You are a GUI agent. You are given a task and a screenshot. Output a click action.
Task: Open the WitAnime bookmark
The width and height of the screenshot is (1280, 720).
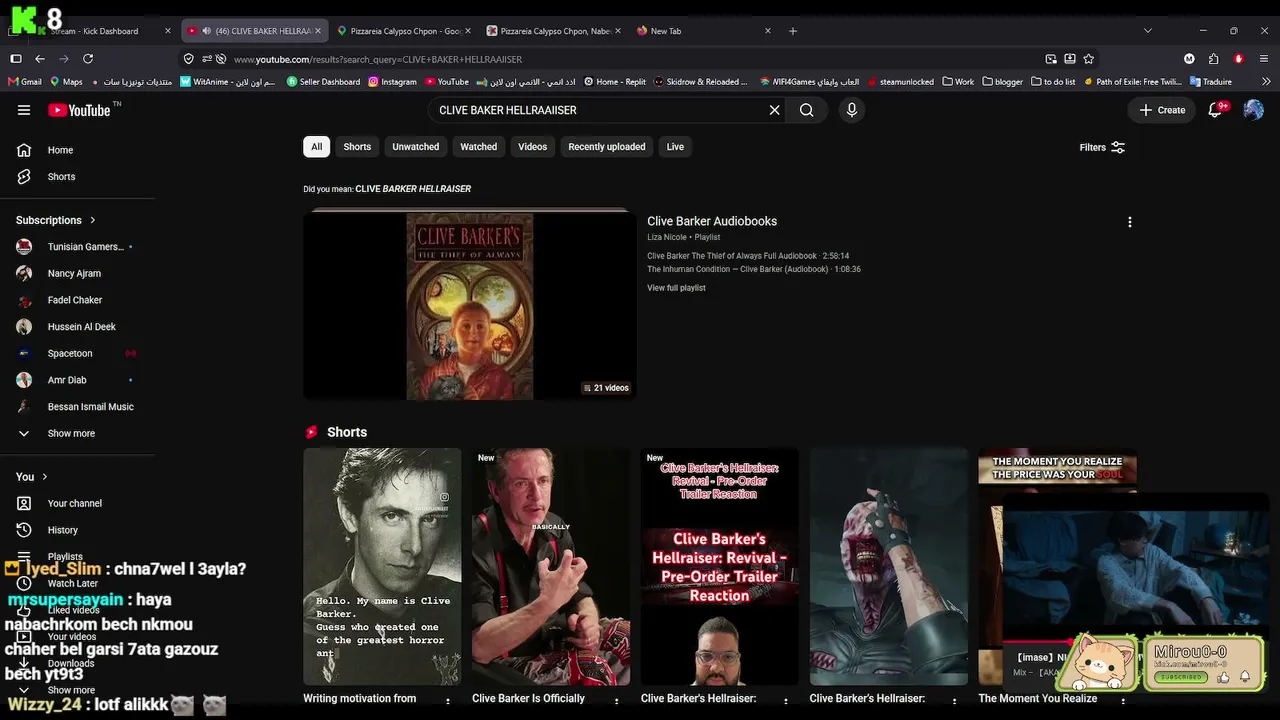click(229, 82)
